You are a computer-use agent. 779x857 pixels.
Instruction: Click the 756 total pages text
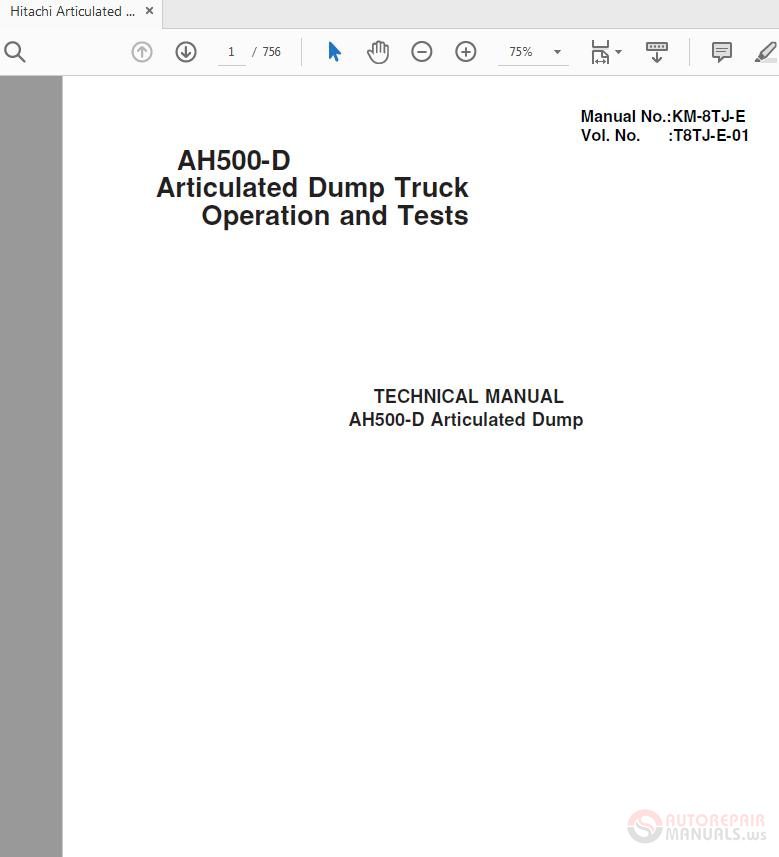(272, 52)
